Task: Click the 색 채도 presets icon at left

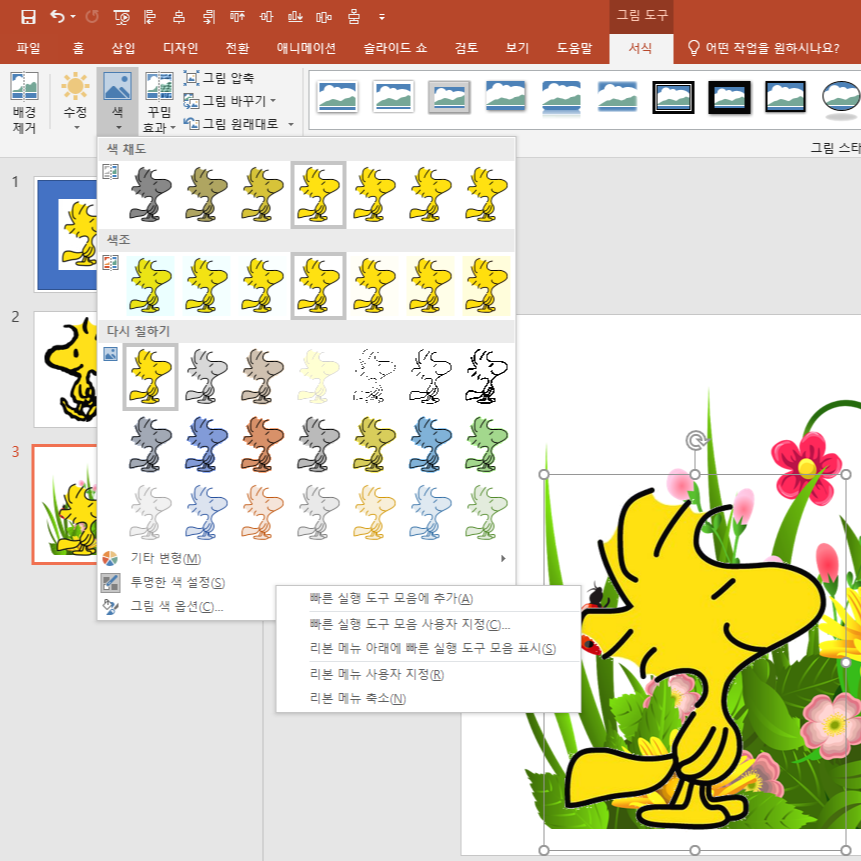Action: (110, 172)
